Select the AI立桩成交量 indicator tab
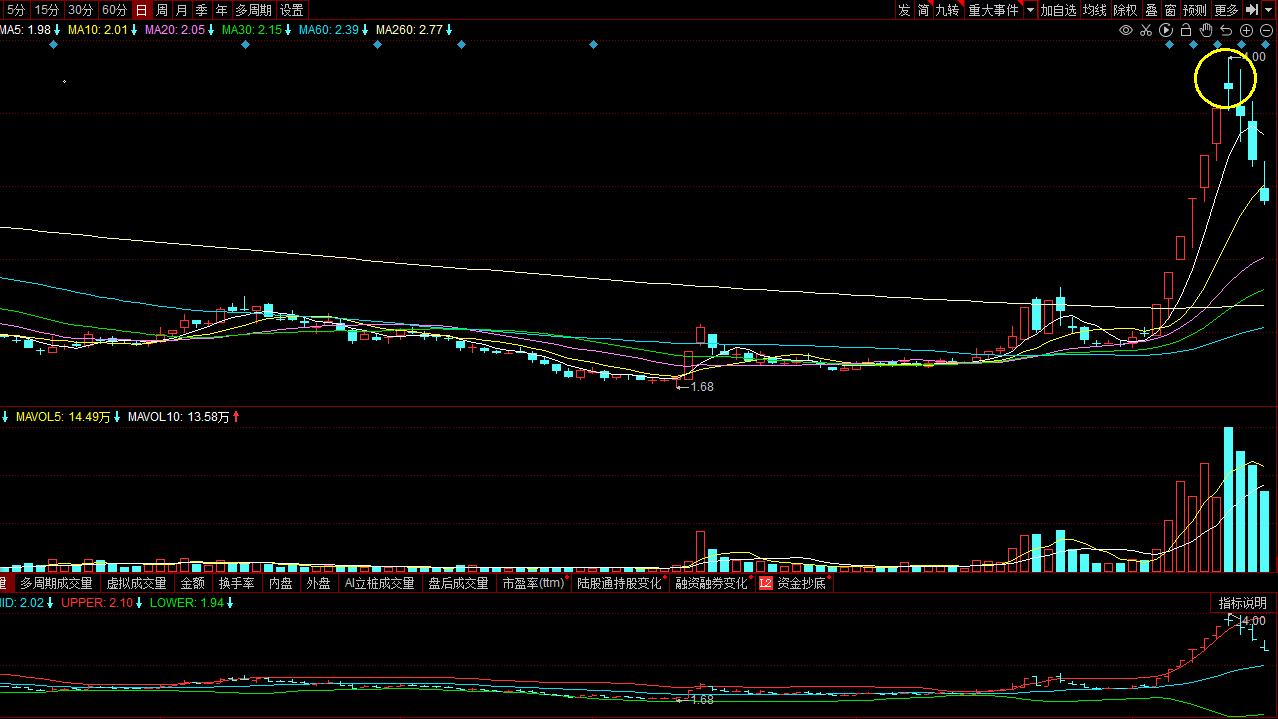 (379, 583)
